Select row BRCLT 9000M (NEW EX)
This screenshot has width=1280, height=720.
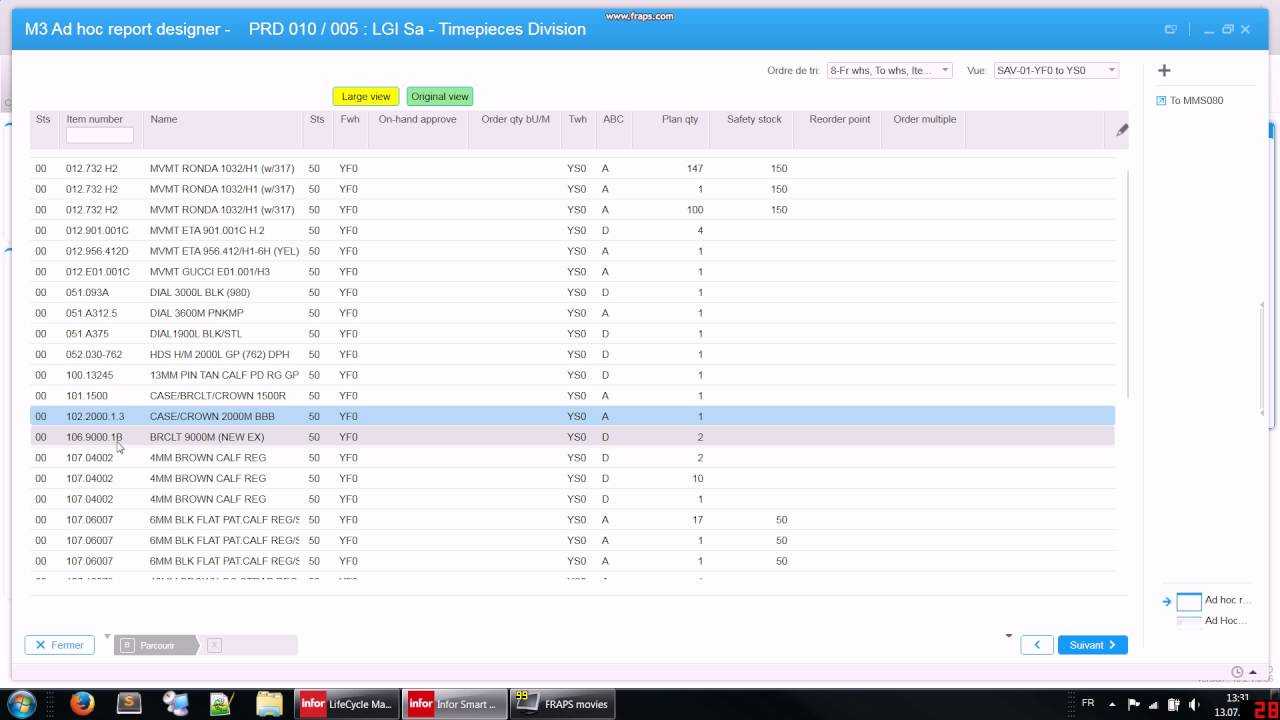point(572,437)
